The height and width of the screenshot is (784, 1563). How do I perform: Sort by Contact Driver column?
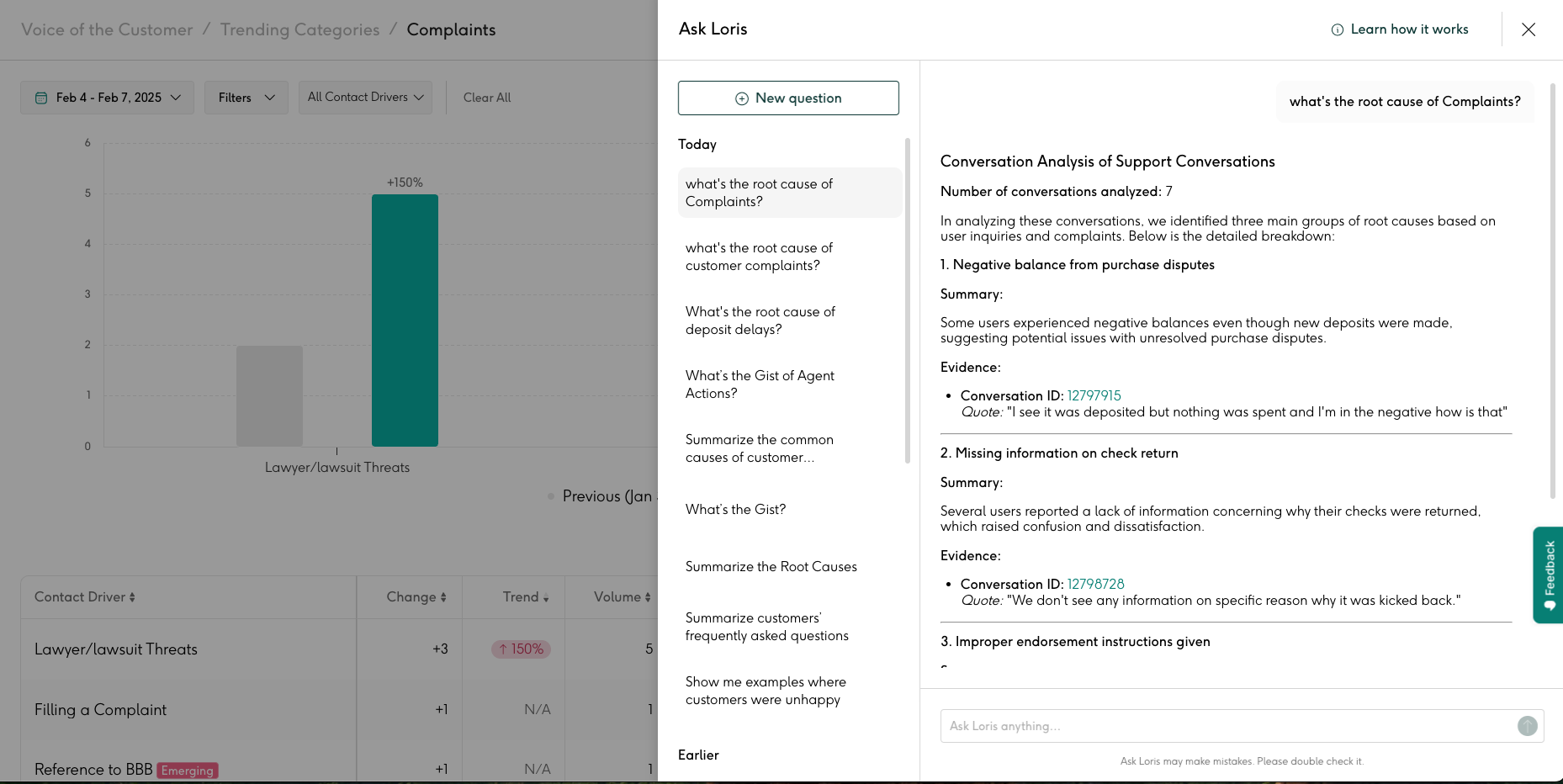(85, 597)
